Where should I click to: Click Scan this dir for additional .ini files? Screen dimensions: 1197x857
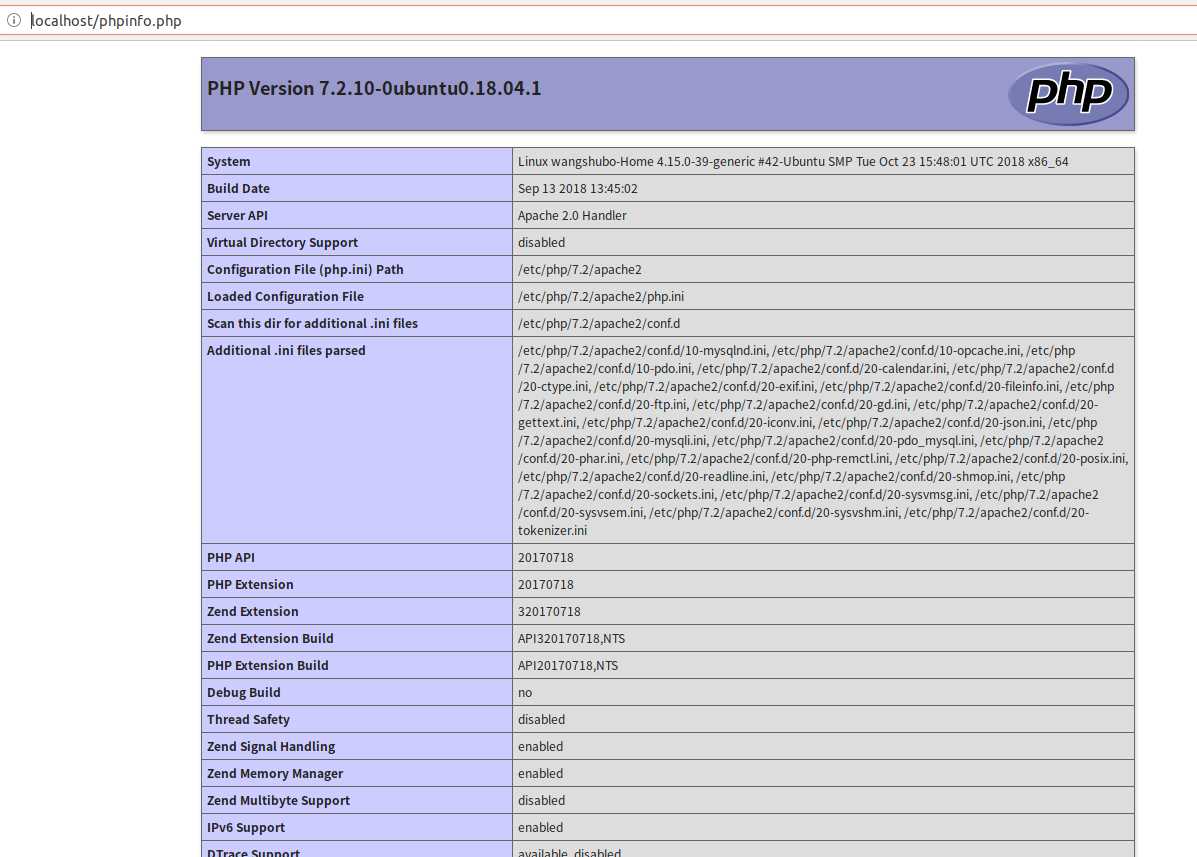click(x=312, y=324)
